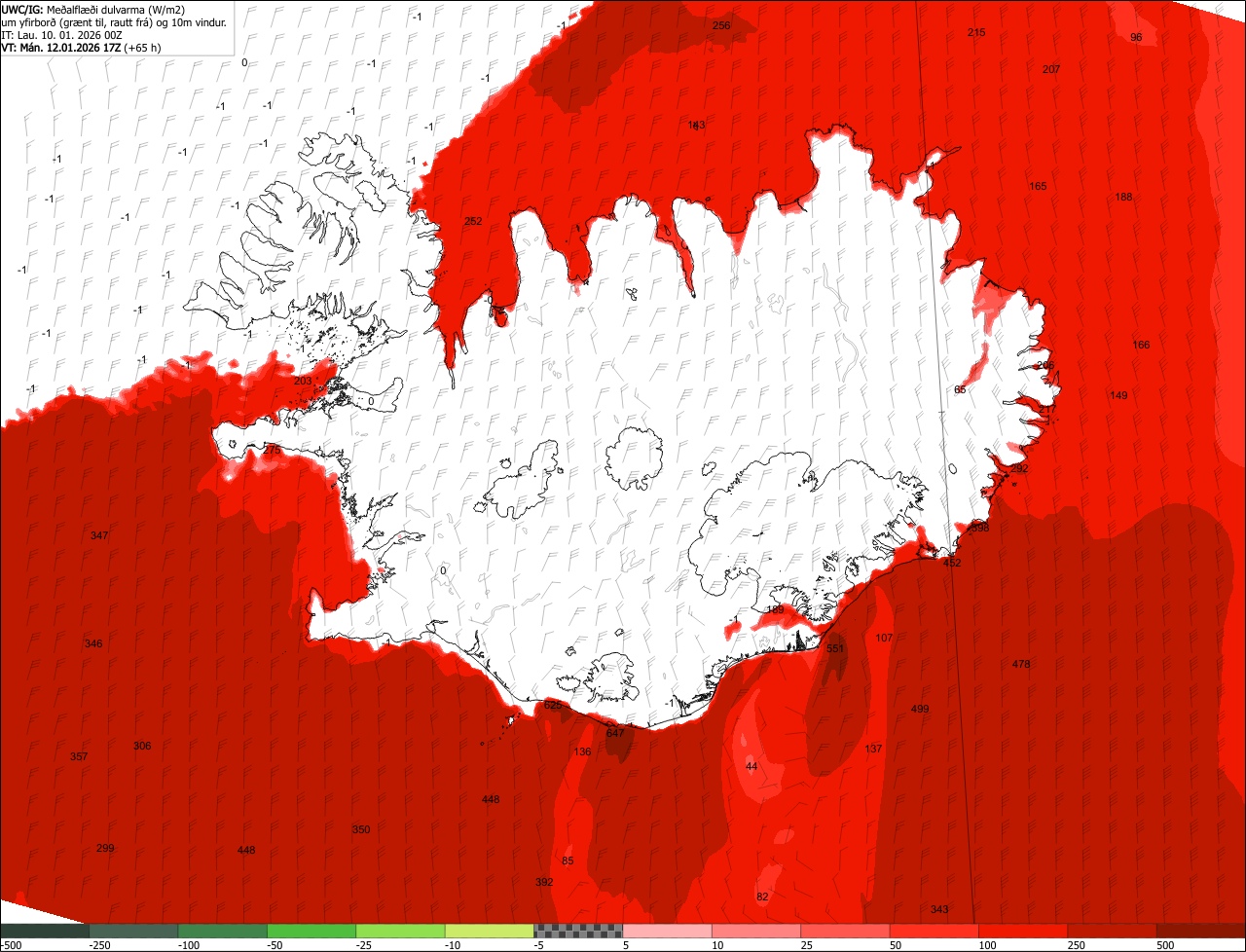Click the legend swatch between 250 and 500
Viewport: 1246px width, 952px height.
point(1112,931)
